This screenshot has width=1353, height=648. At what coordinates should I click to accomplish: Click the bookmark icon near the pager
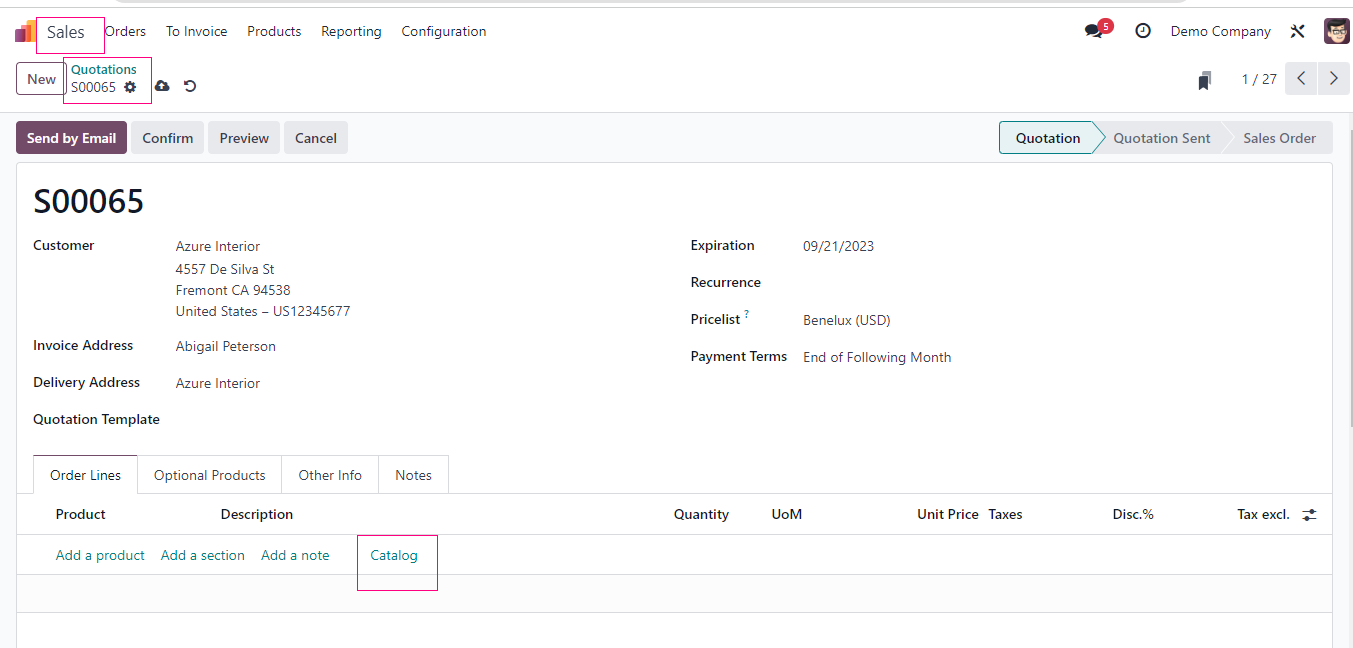1205,80
